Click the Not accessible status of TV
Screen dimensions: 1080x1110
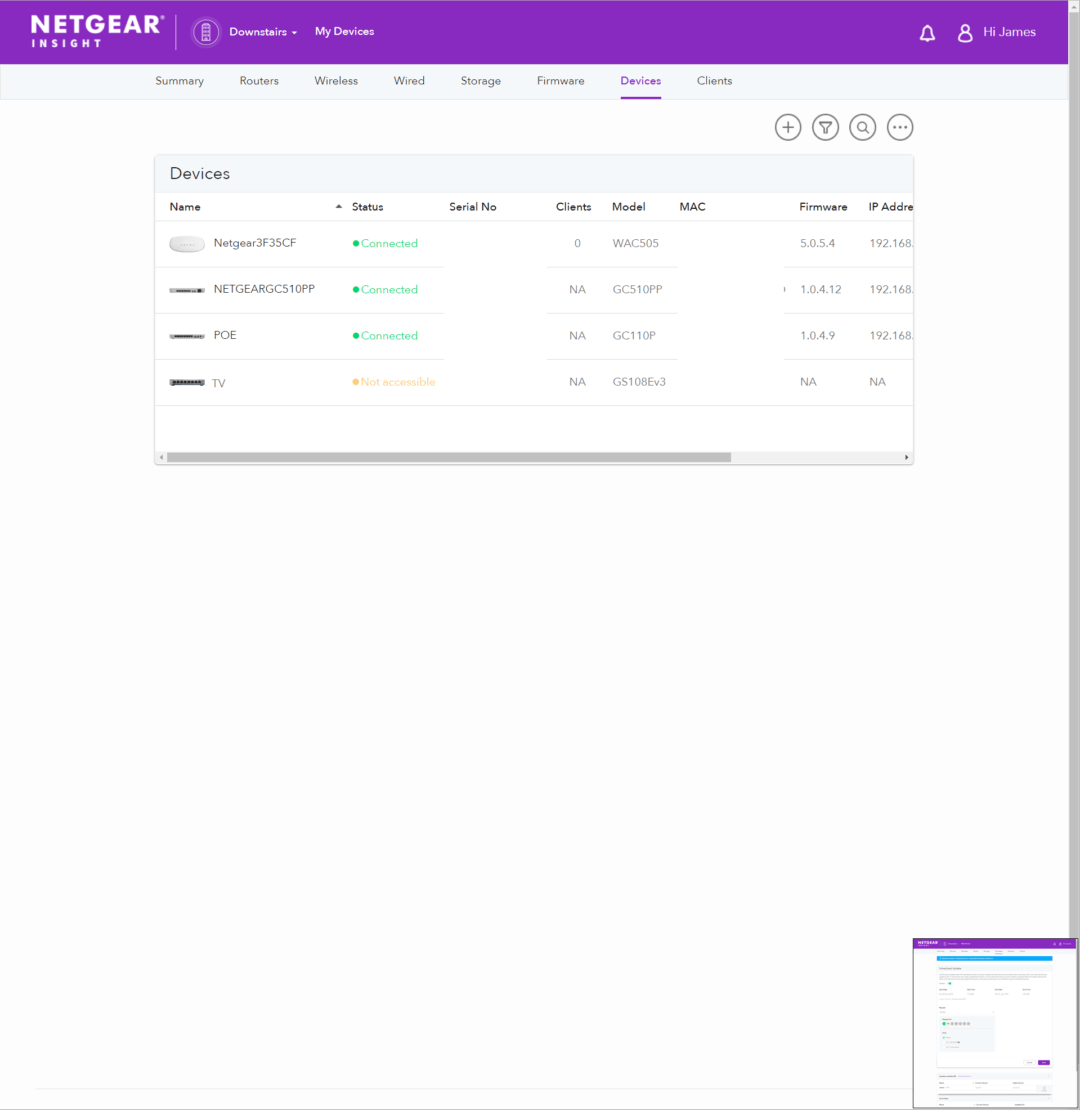(394, 381)
